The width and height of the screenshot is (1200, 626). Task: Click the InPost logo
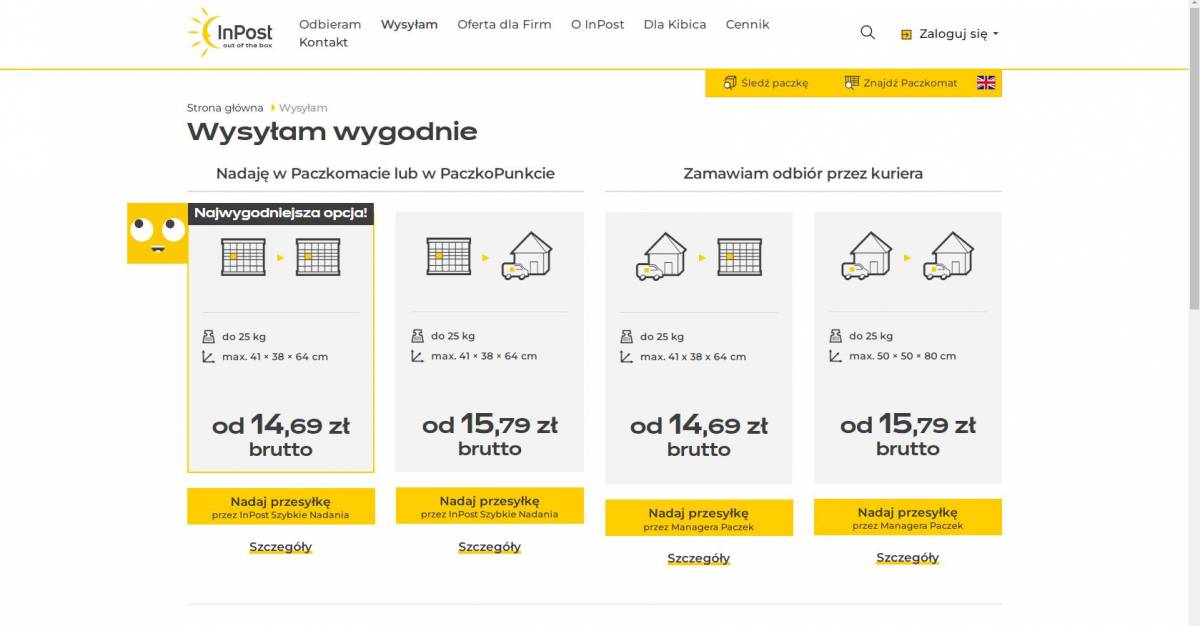tap(230, 33)
